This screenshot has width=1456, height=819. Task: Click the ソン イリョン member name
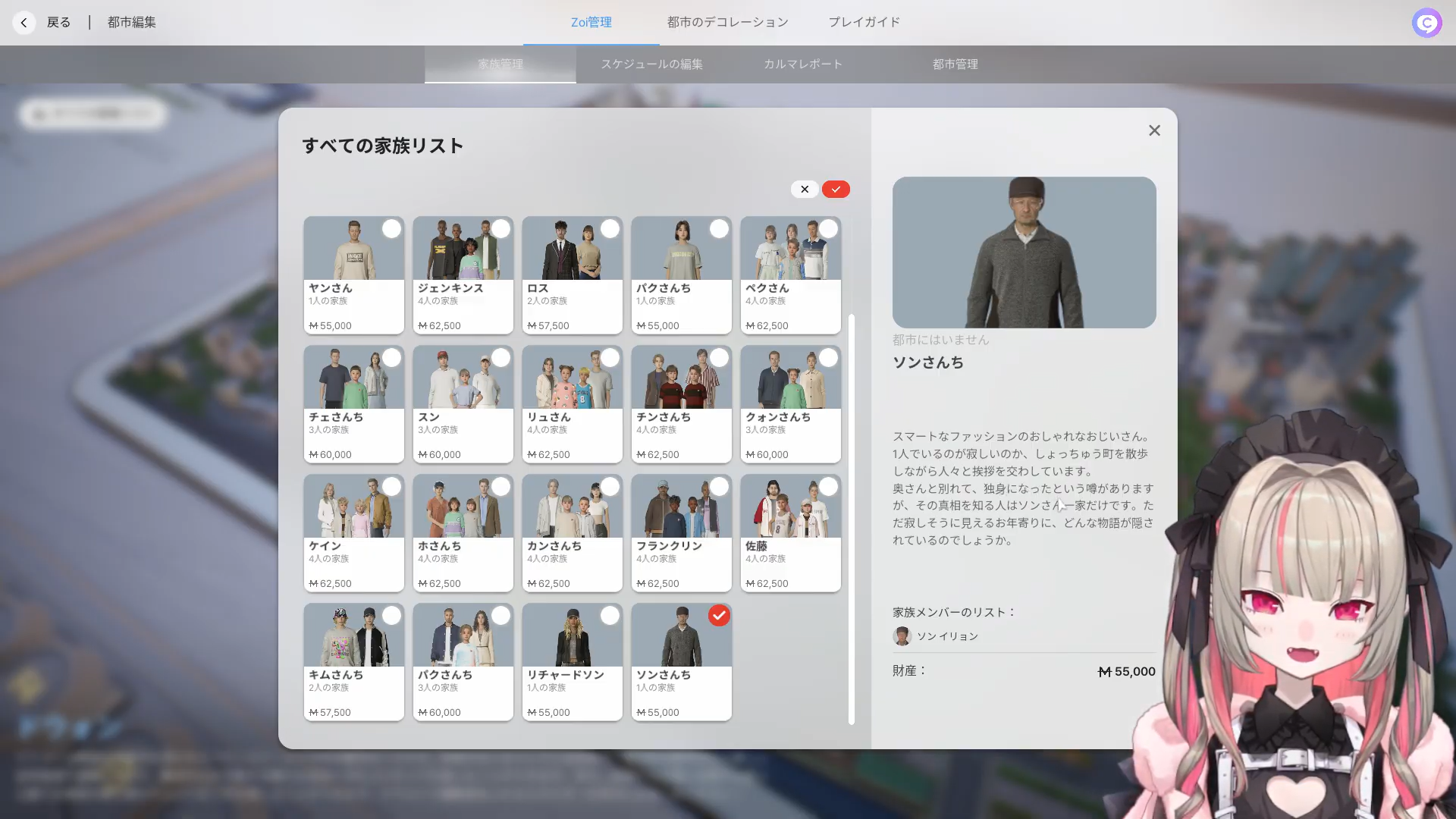click(x=947, y=636)
